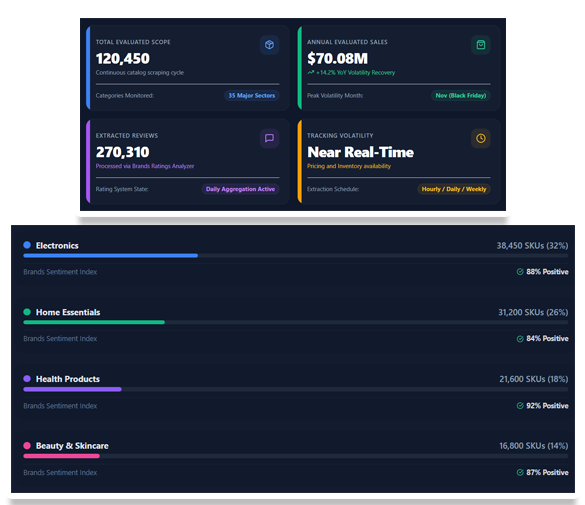The width and height of the screenshot is (585, 505).
Task: Click the Rating System State label
Action: 122,189
